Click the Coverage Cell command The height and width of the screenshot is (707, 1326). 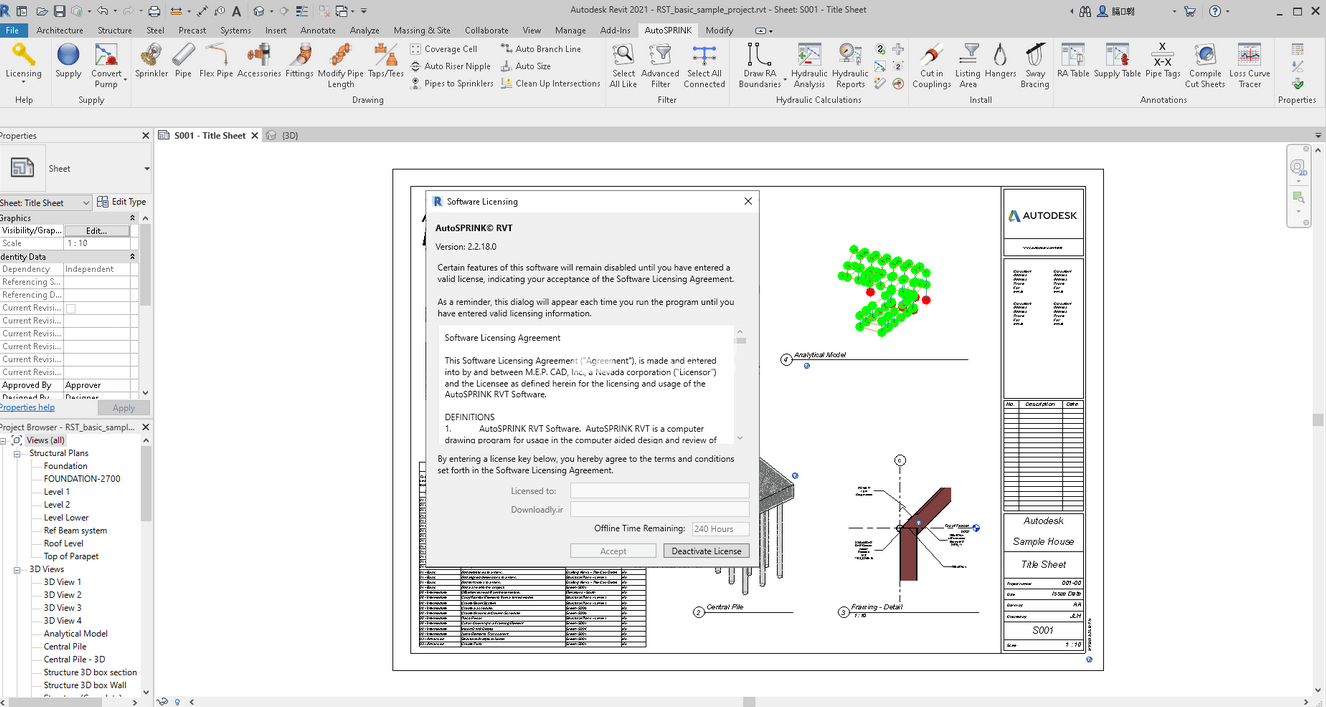(444, 49)
